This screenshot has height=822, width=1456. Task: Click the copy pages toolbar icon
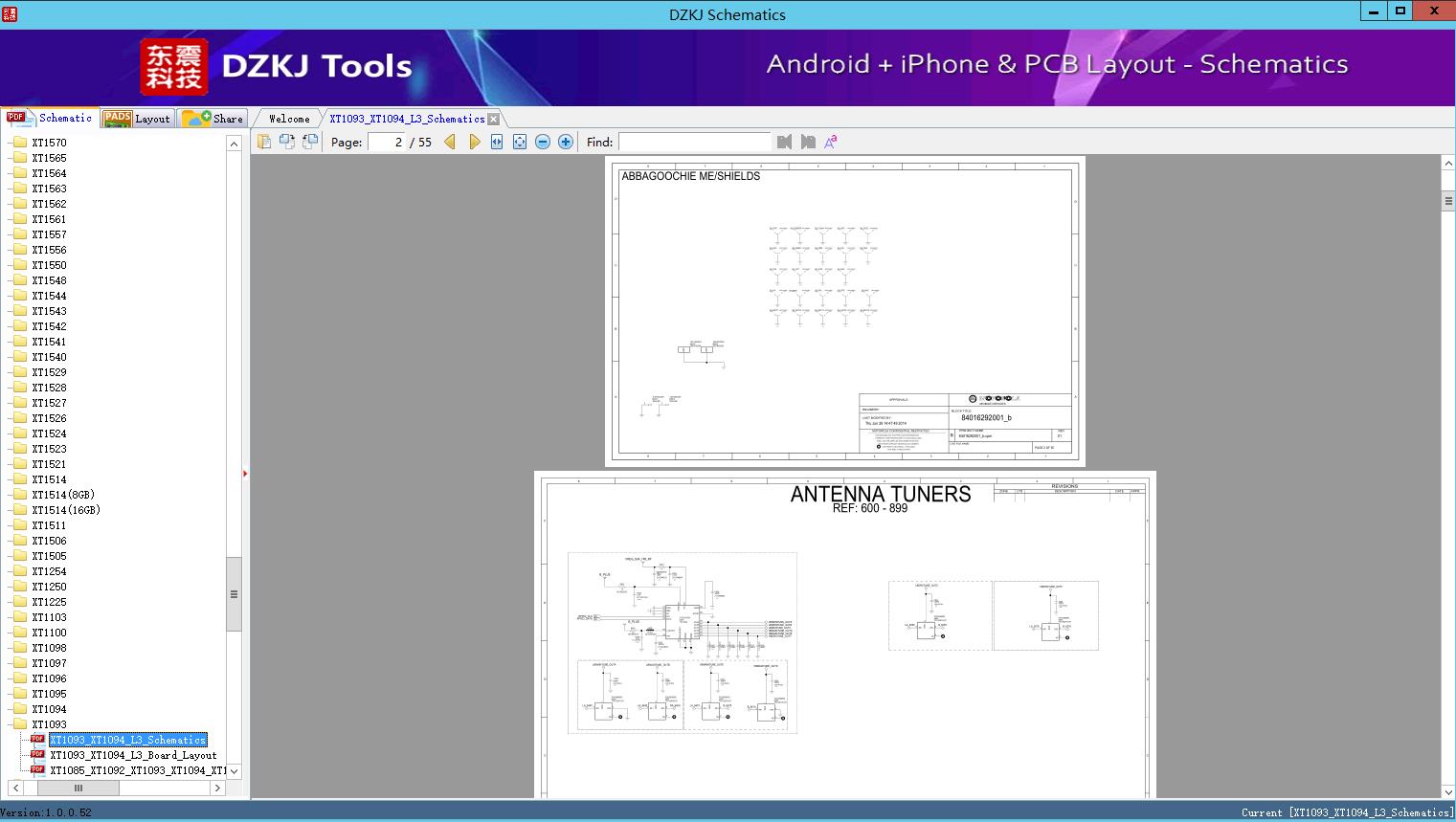[x=263, y=142]
